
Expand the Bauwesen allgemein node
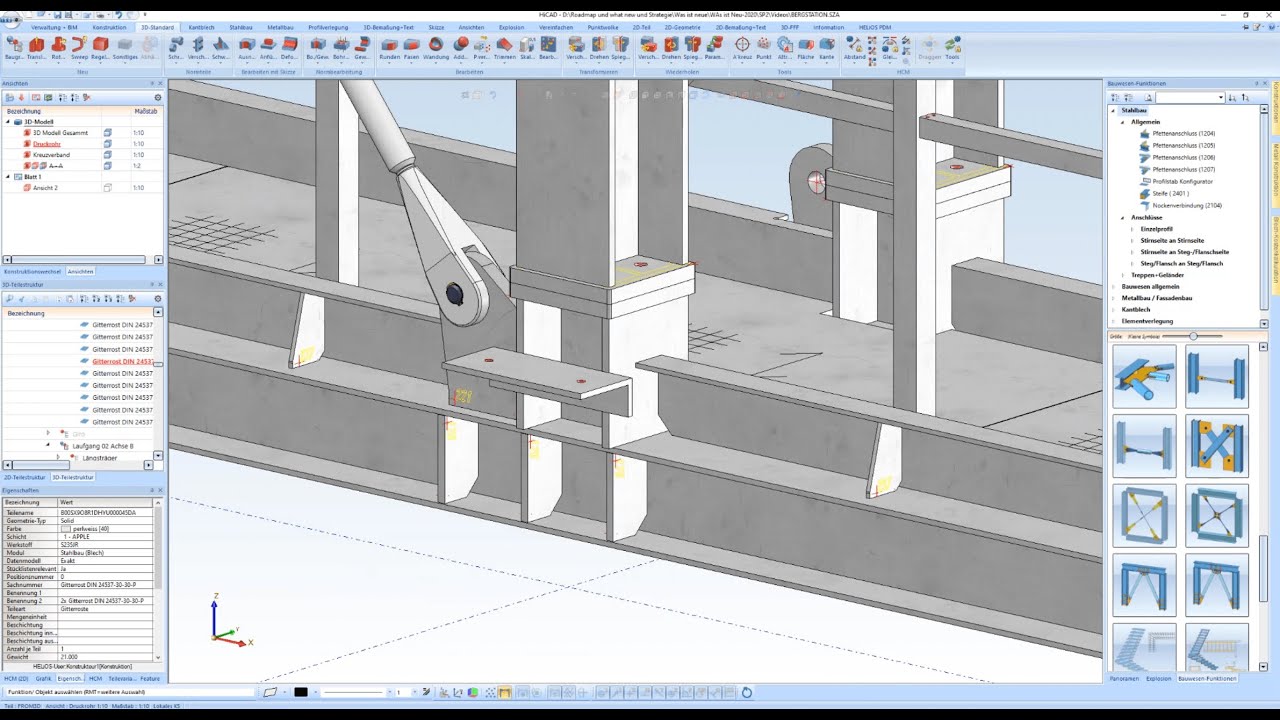tap(1113, 286)
